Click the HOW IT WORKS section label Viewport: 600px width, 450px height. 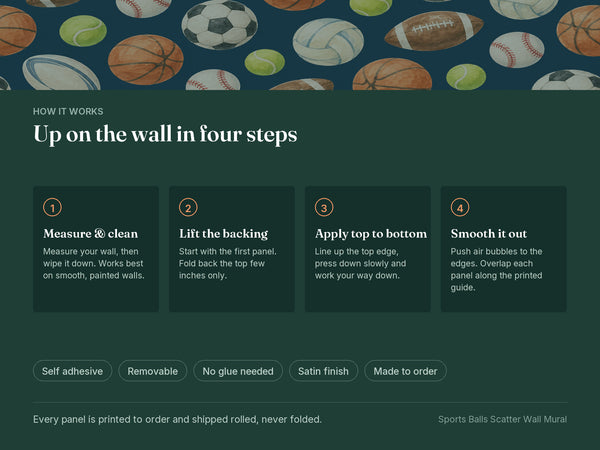(x=68, y=111)
